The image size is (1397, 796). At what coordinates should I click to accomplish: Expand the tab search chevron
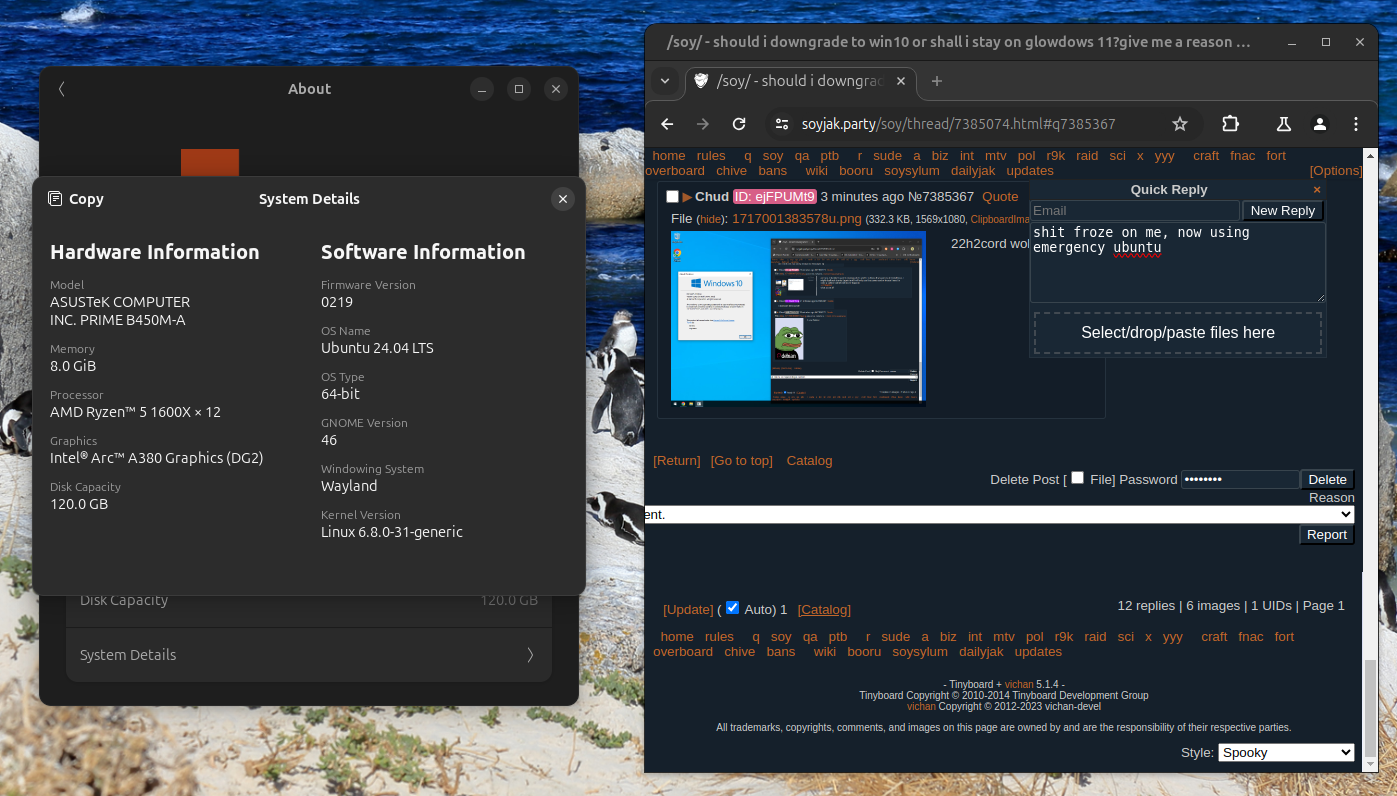point(665,81)
